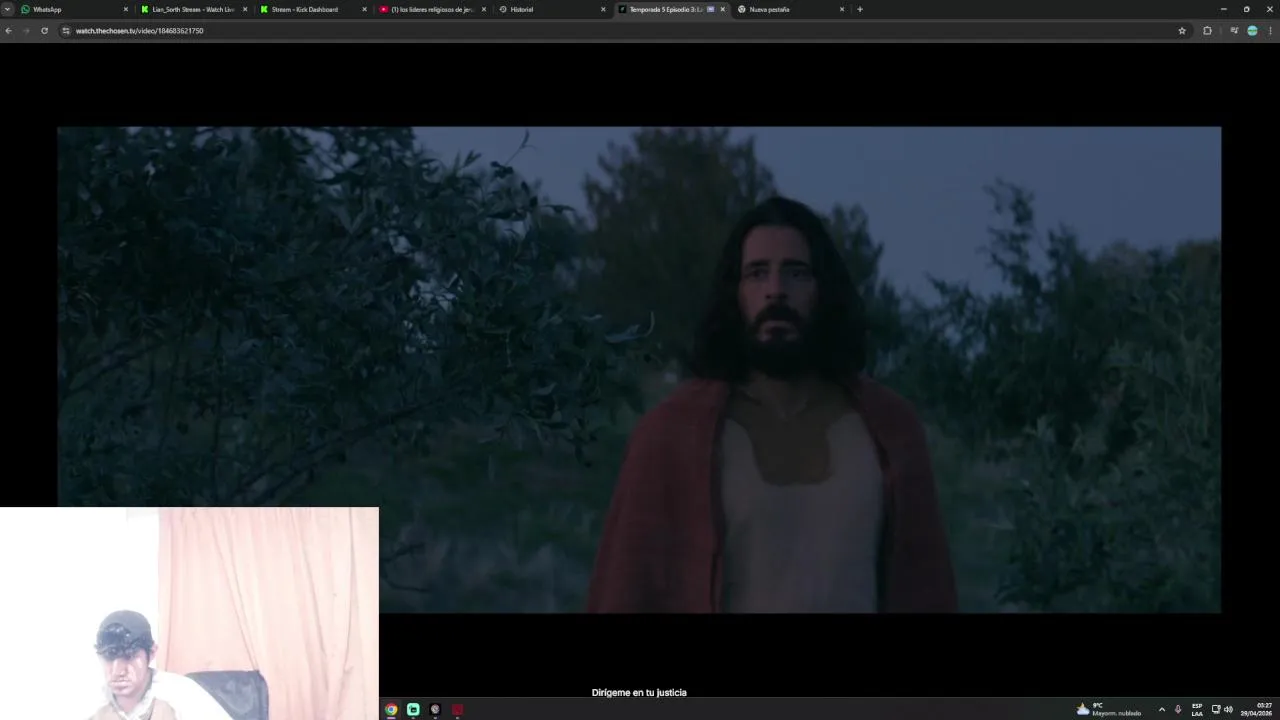
Task: Close the YouTube los líderes religiosos tab
Action: click(484, 9)
